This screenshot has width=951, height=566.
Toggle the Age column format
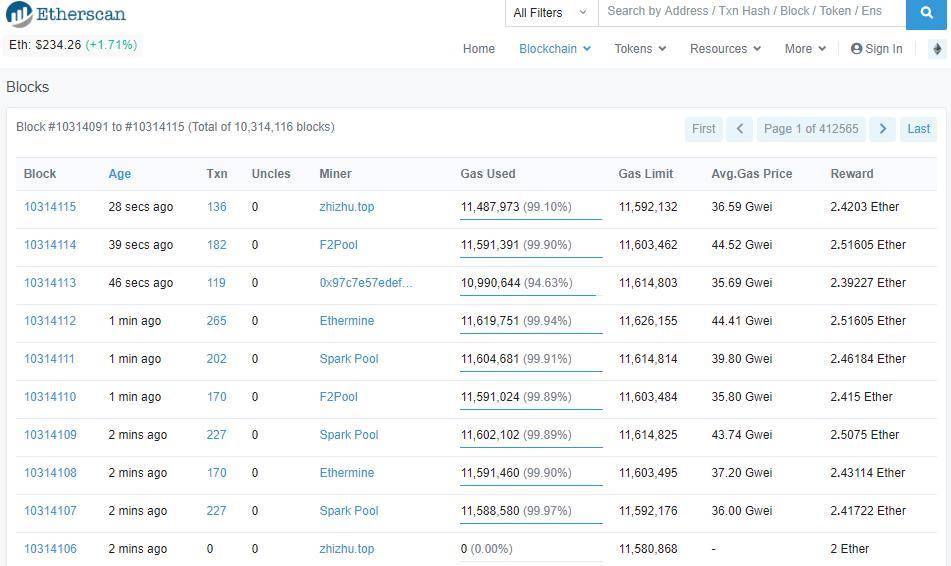(119, 174)
